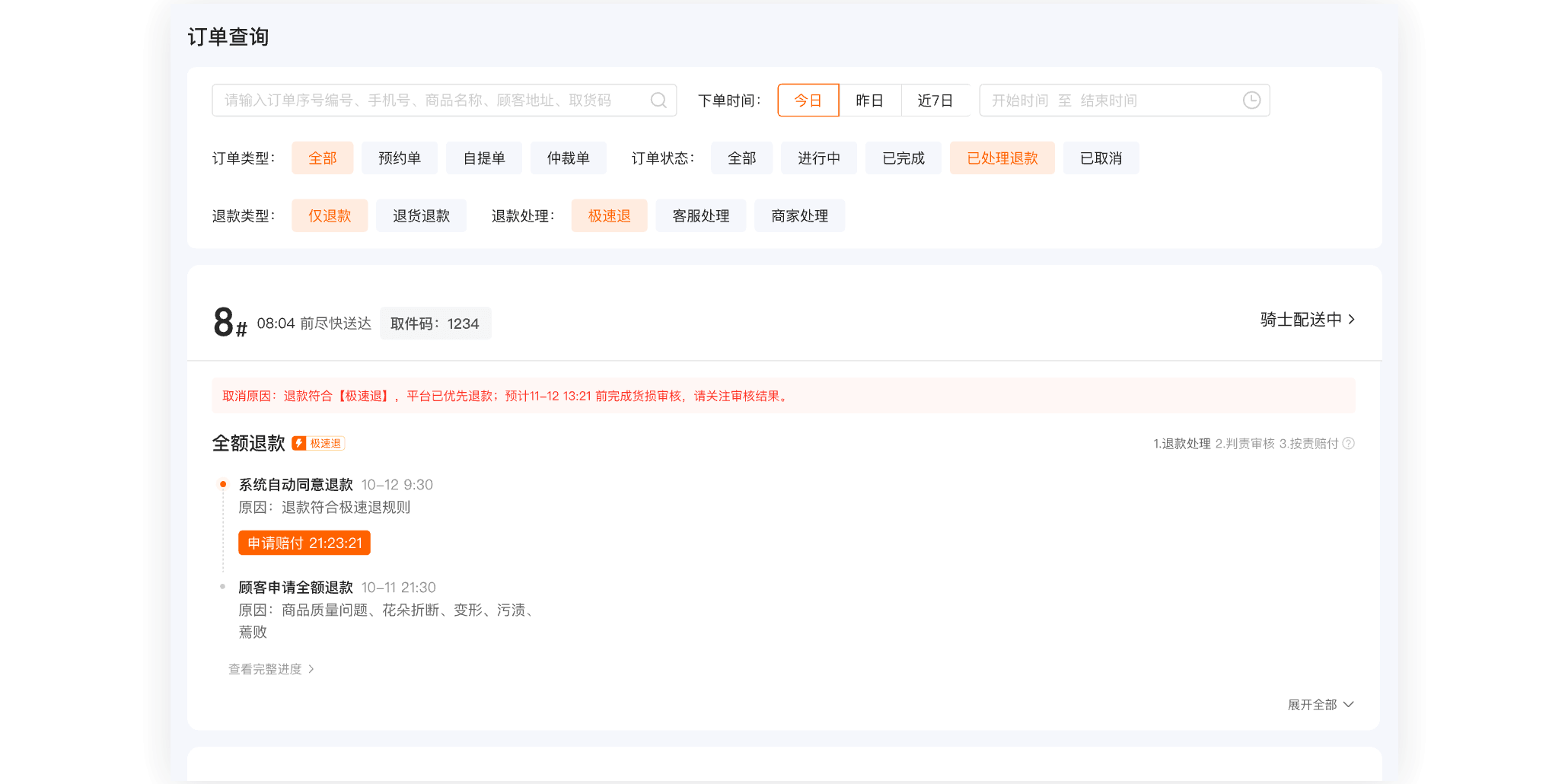Choose 退货退款 as refund type
Image resolution: width=1568 pixels, height=784 pixels.
[421, 215]
